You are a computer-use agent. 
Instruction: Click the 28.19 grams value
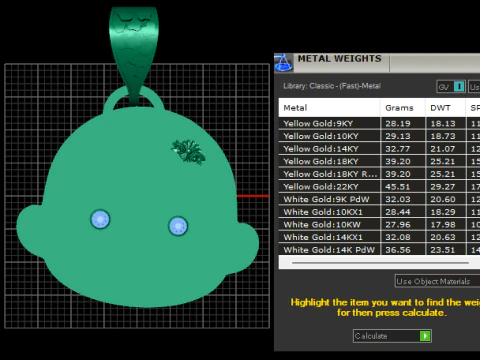398,124
